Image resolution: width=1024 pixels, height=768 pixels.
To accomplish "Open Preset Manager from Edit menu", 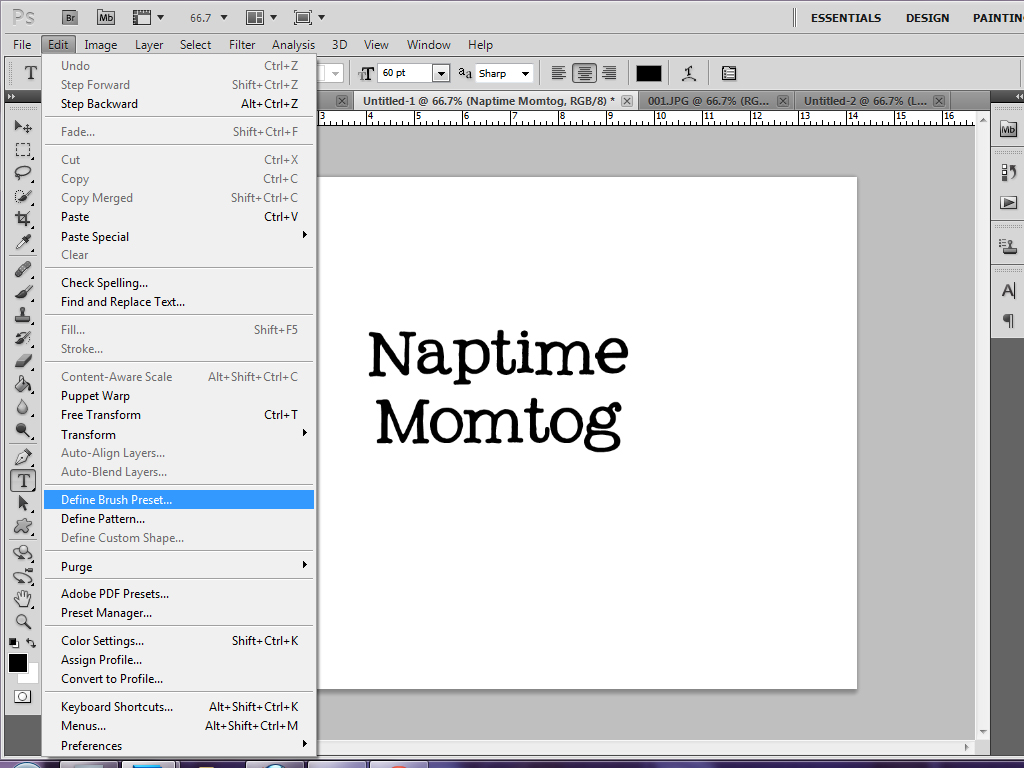I will click(x=180, y=613).
